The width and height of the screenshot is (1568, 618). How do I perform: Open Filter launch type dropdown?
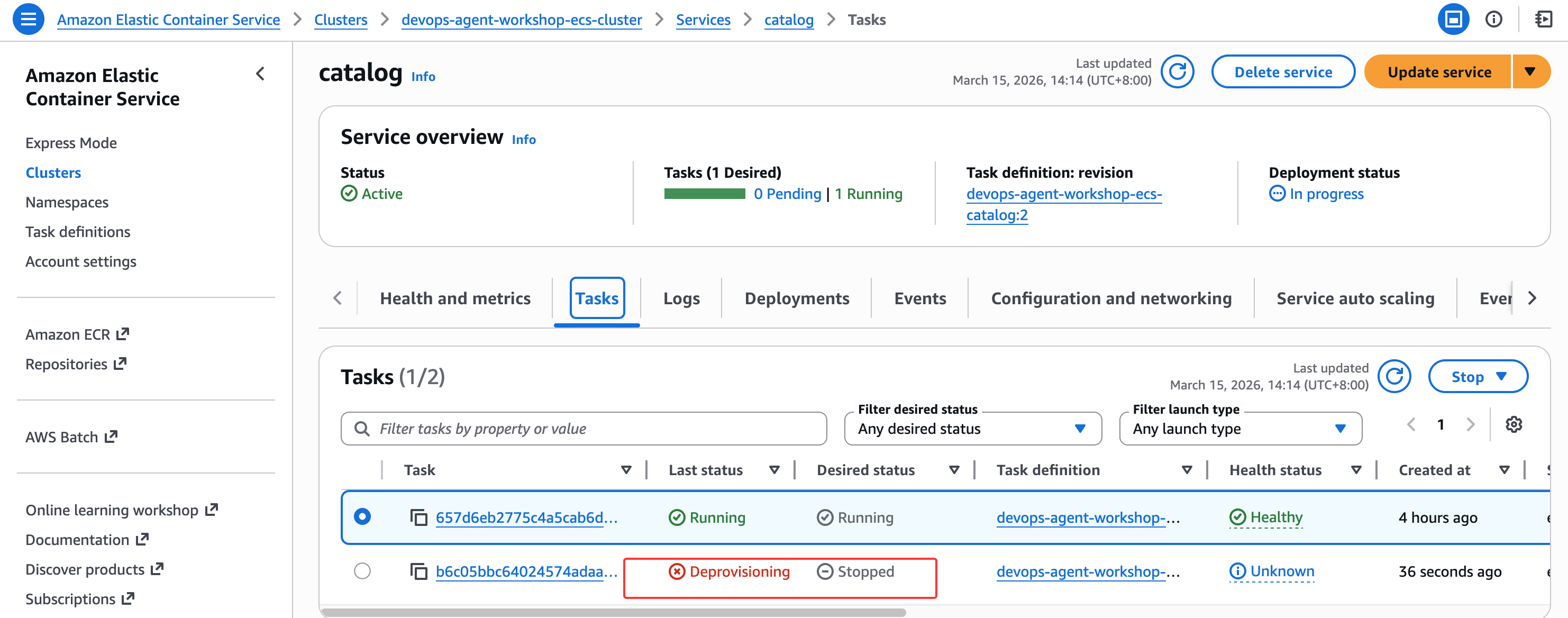tap(1239, 429)
